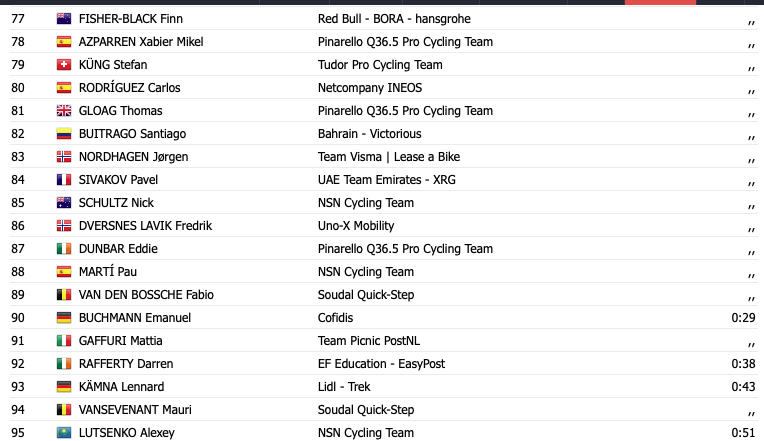Open the Lidl - Trek team page
764x441 pixels.
click(x=344, y=387)
